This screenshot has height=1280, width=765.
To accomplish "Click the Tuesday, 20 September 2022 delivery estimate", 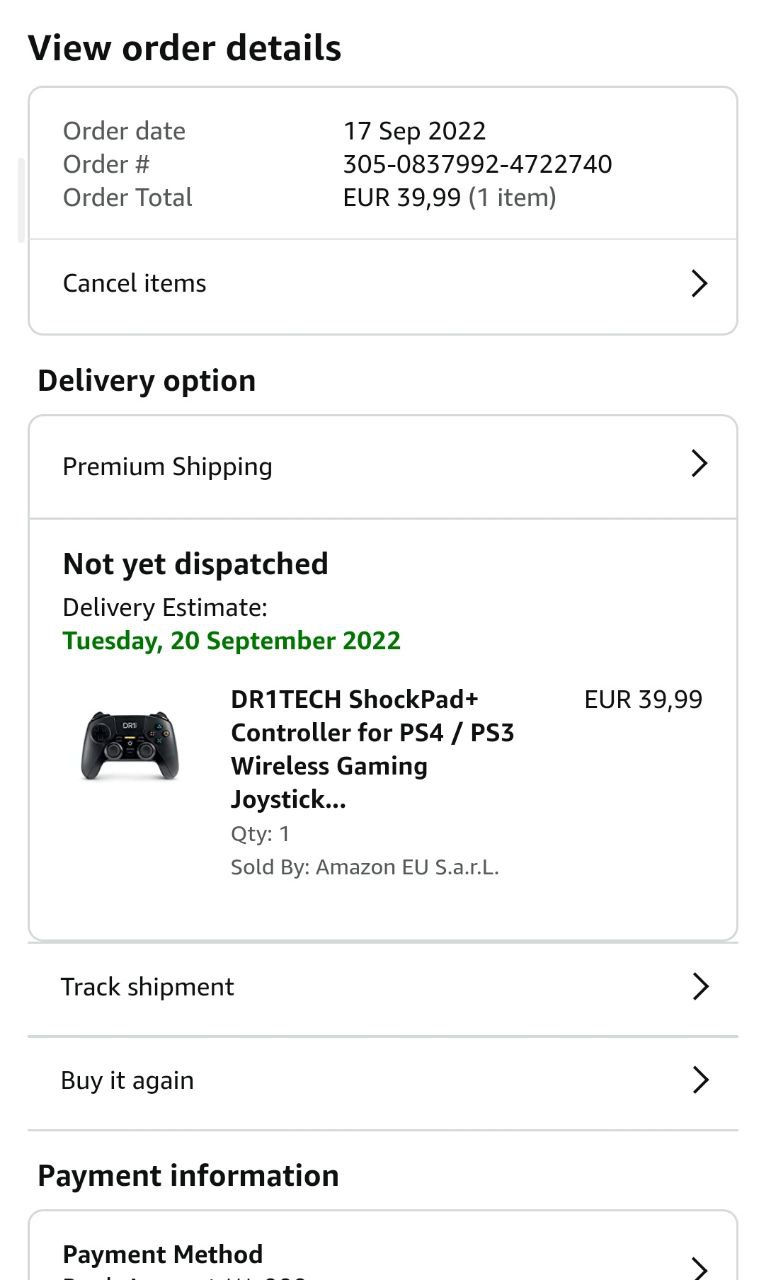I will (231, 641).
